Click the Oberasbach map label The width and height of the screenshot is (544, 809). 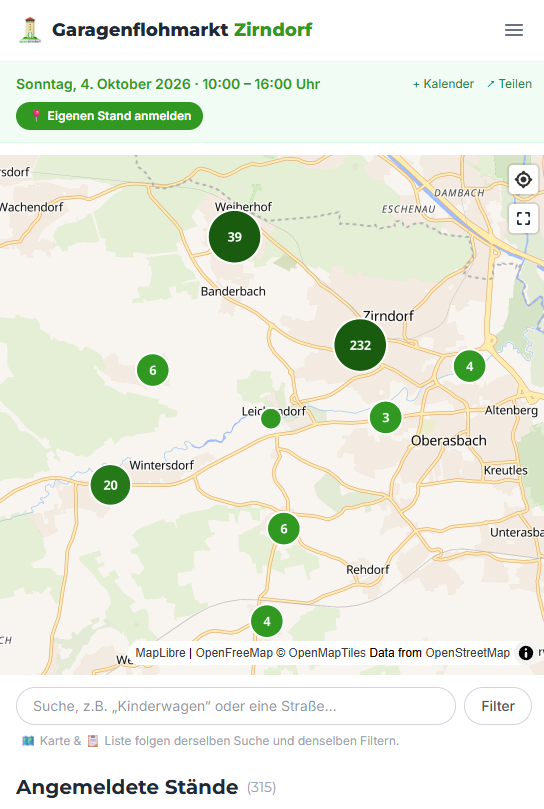[449, 441]
